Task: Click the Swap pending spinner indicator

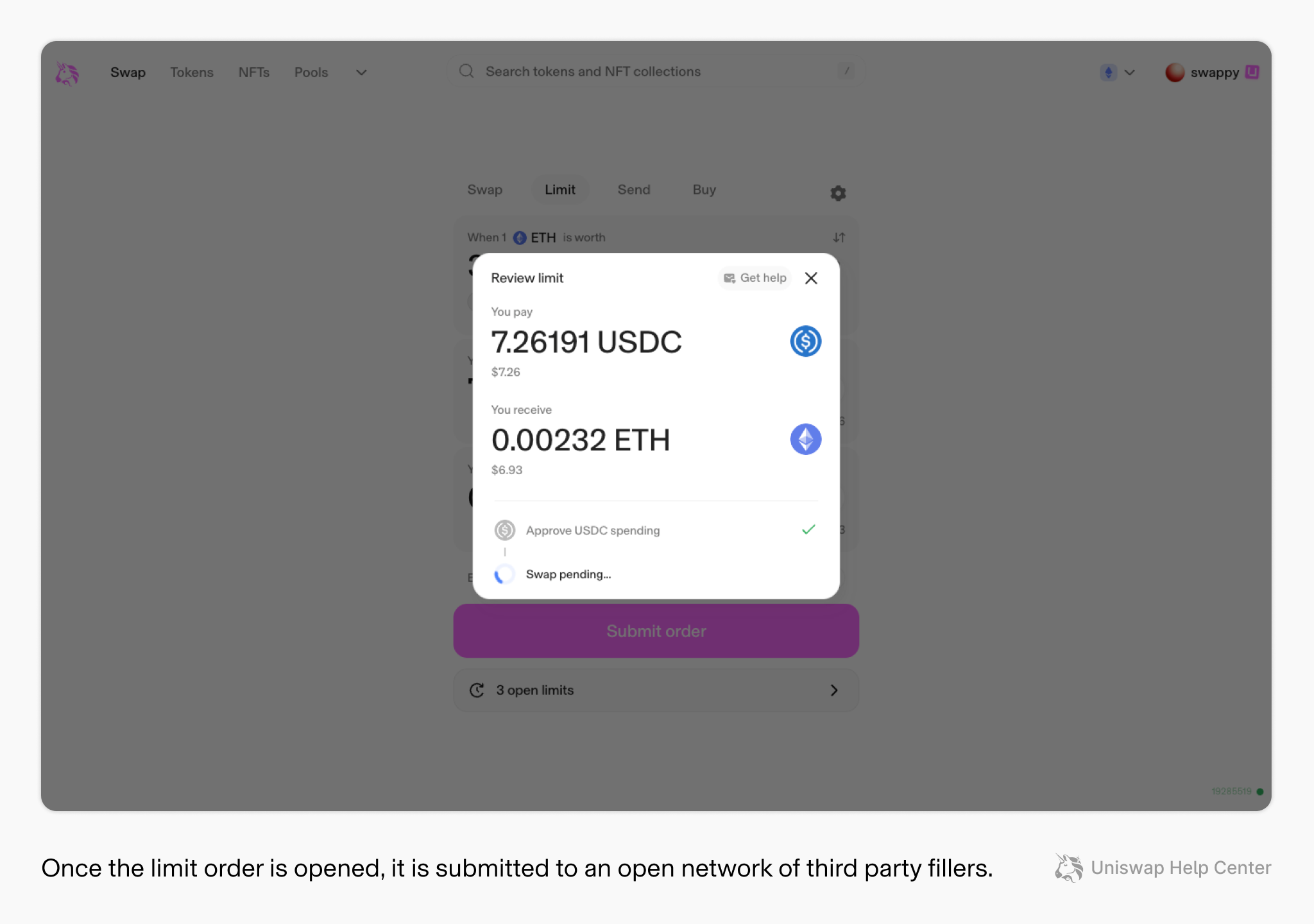Action: [x=504, y=574]
